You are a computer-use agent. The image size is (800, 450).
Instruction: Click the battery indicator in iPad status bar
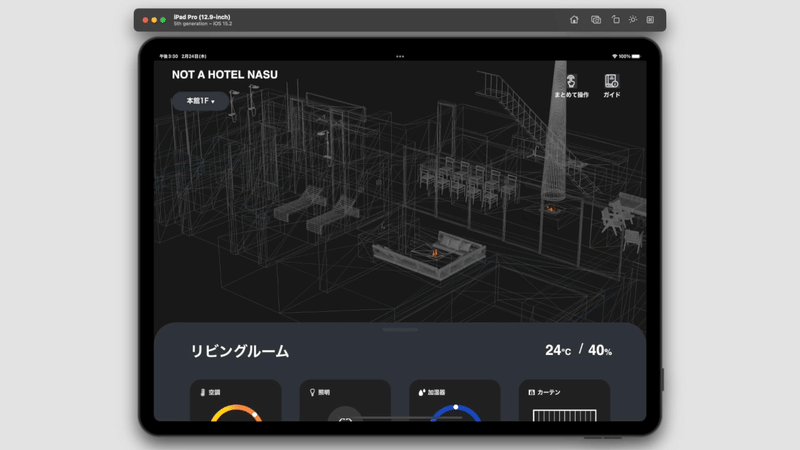[x=636, y=57]
